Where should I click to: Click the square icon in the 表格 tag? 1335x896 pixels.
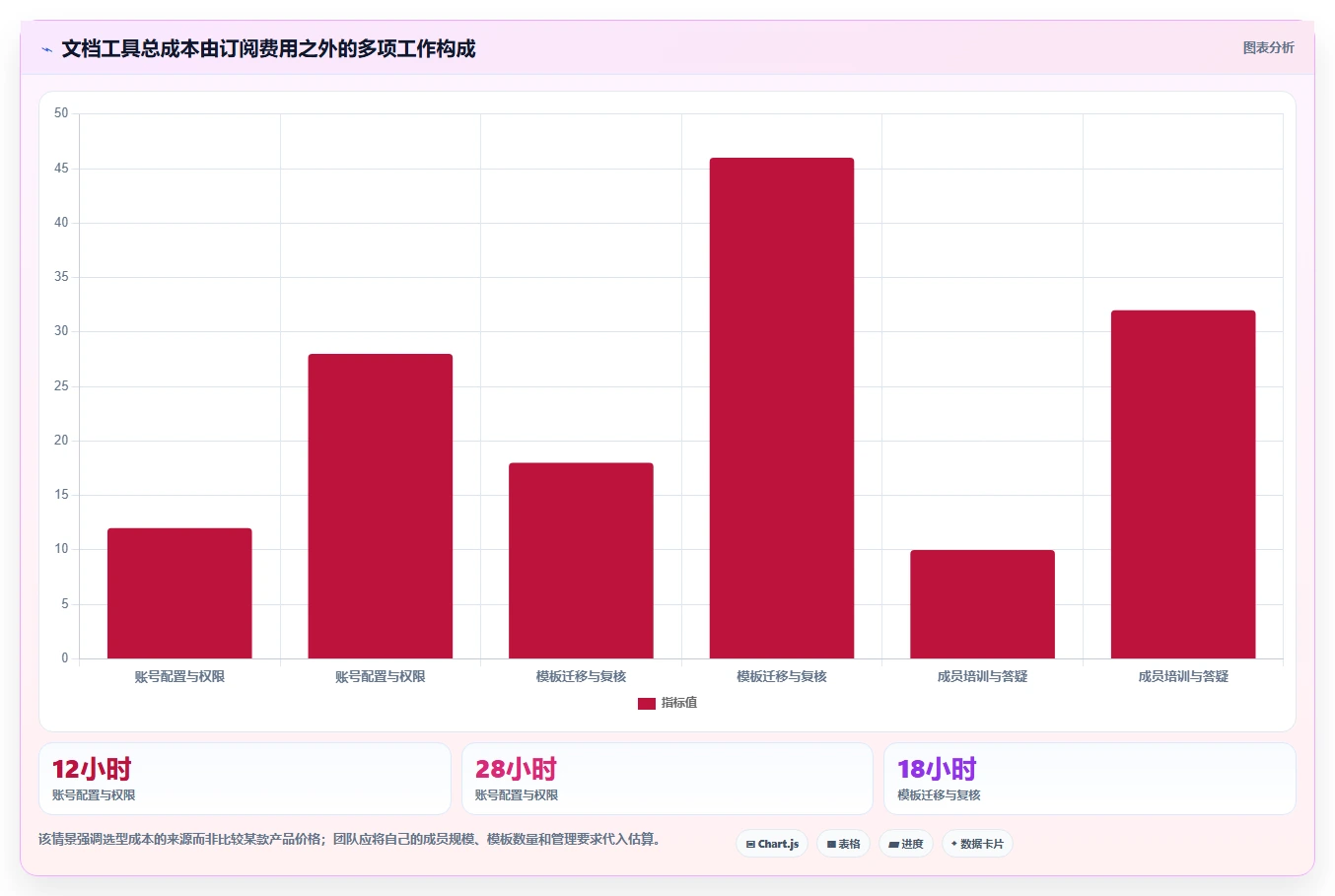coord(831,845)
